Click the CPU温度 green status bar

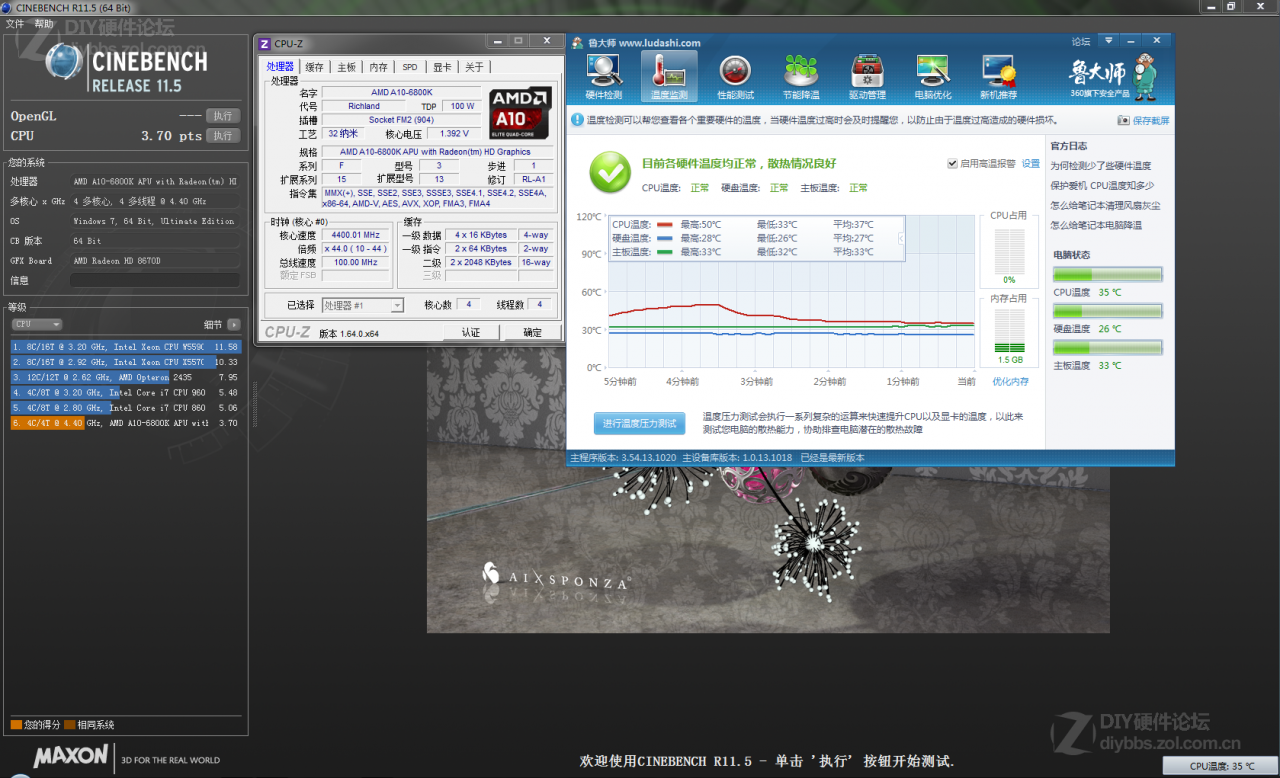coord(1107,274)
